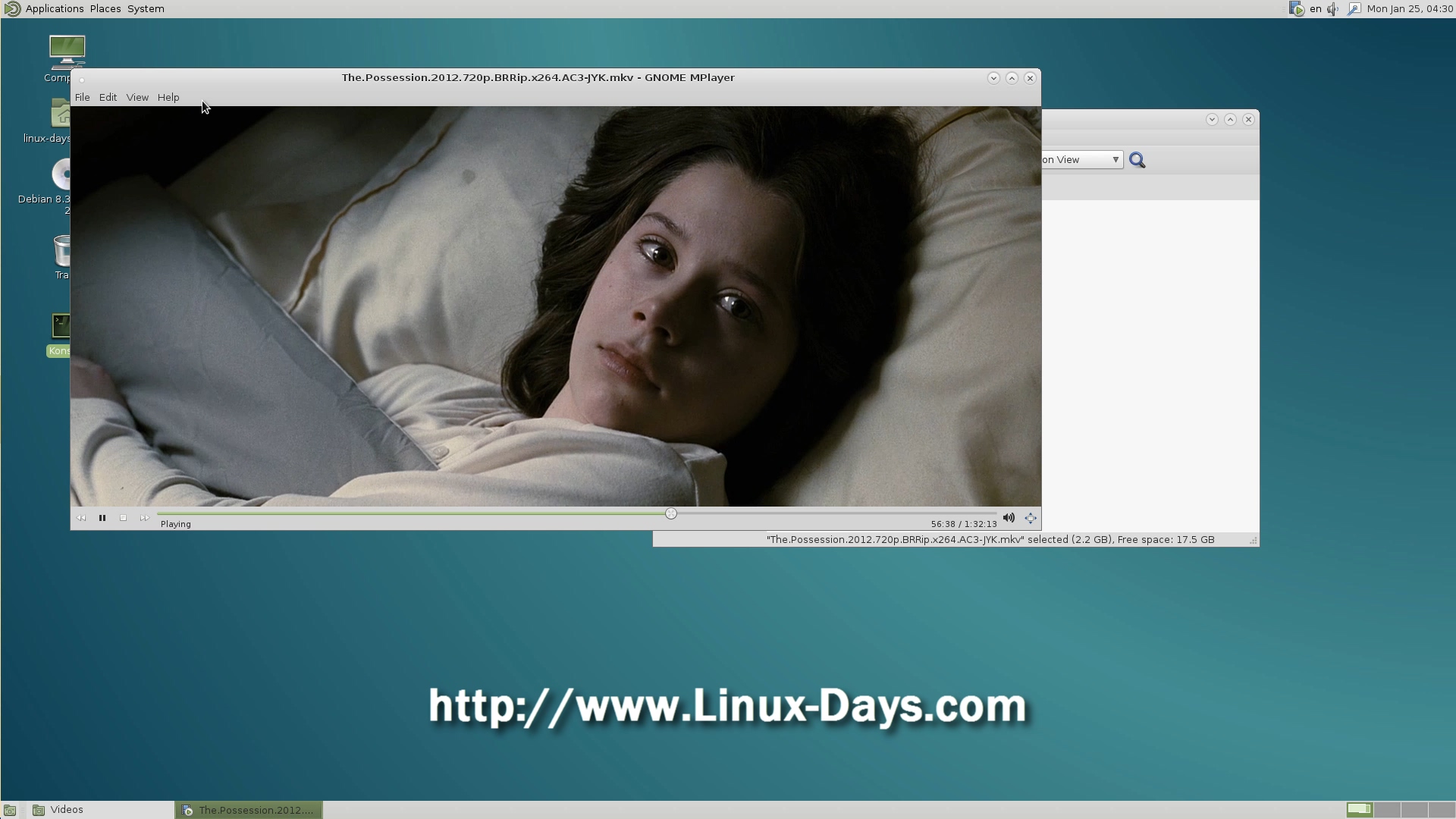Viewport: 1456px width, 819px height.
Task: Toggle fullscreen in GNOME MPlayer
Action: (1031, 518)
